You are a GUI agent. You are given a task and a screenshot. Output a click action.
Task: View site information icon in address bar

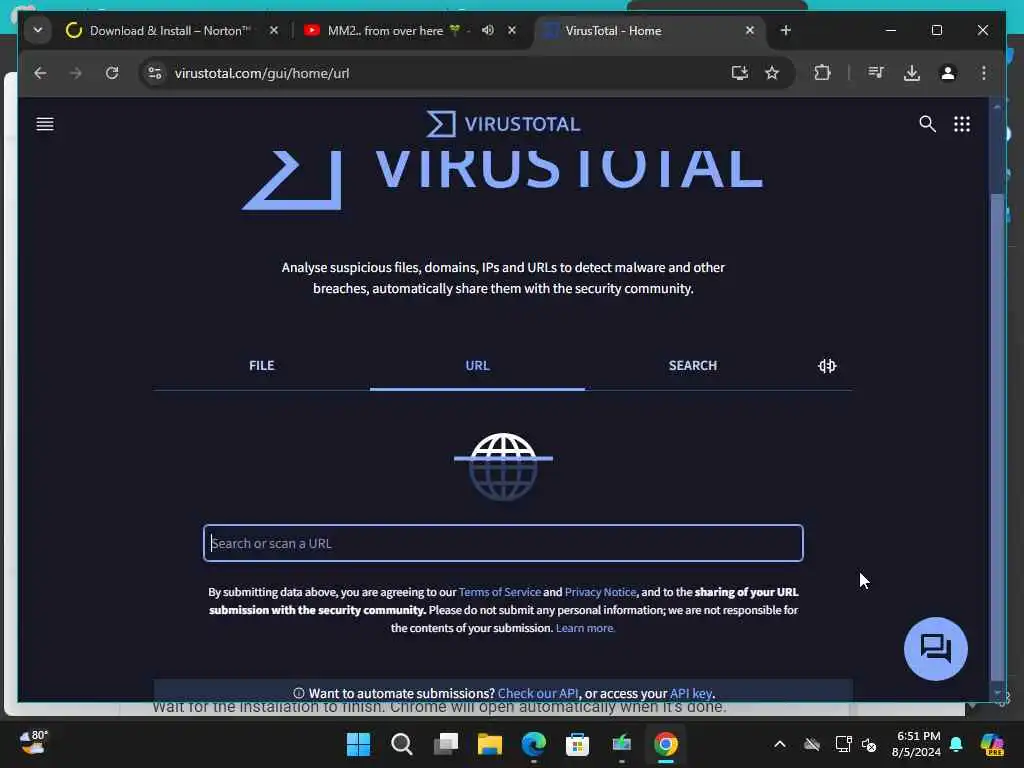click(155, 73)
